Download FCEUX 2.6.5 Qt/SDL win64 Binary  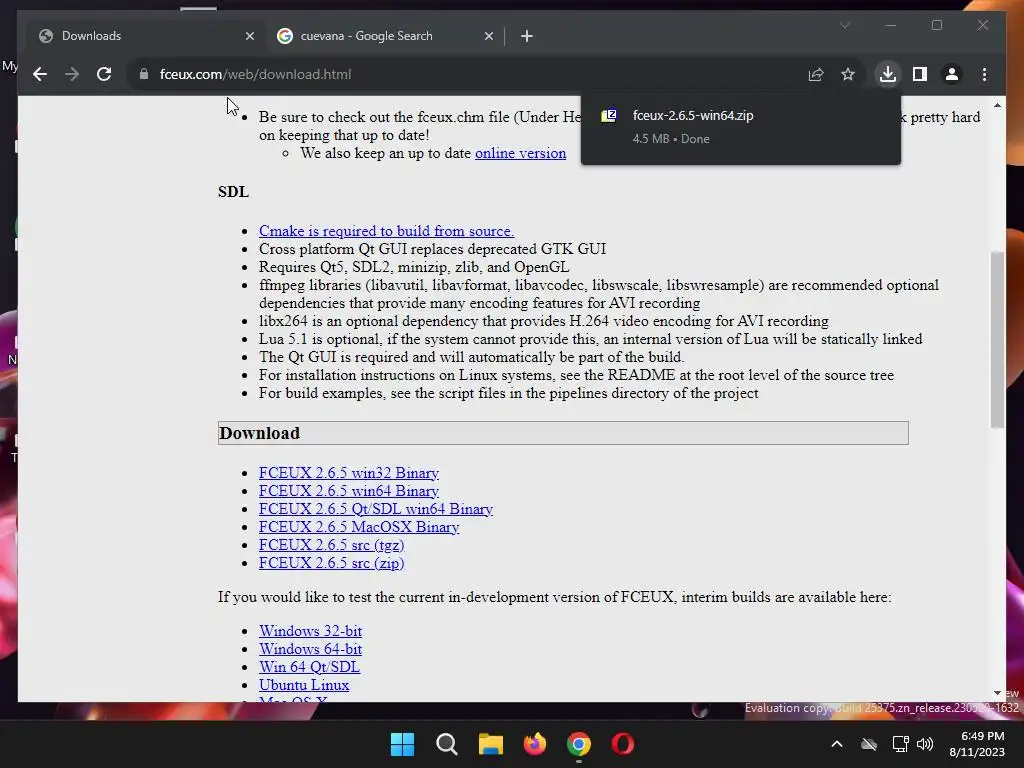[x=376, y=509]
